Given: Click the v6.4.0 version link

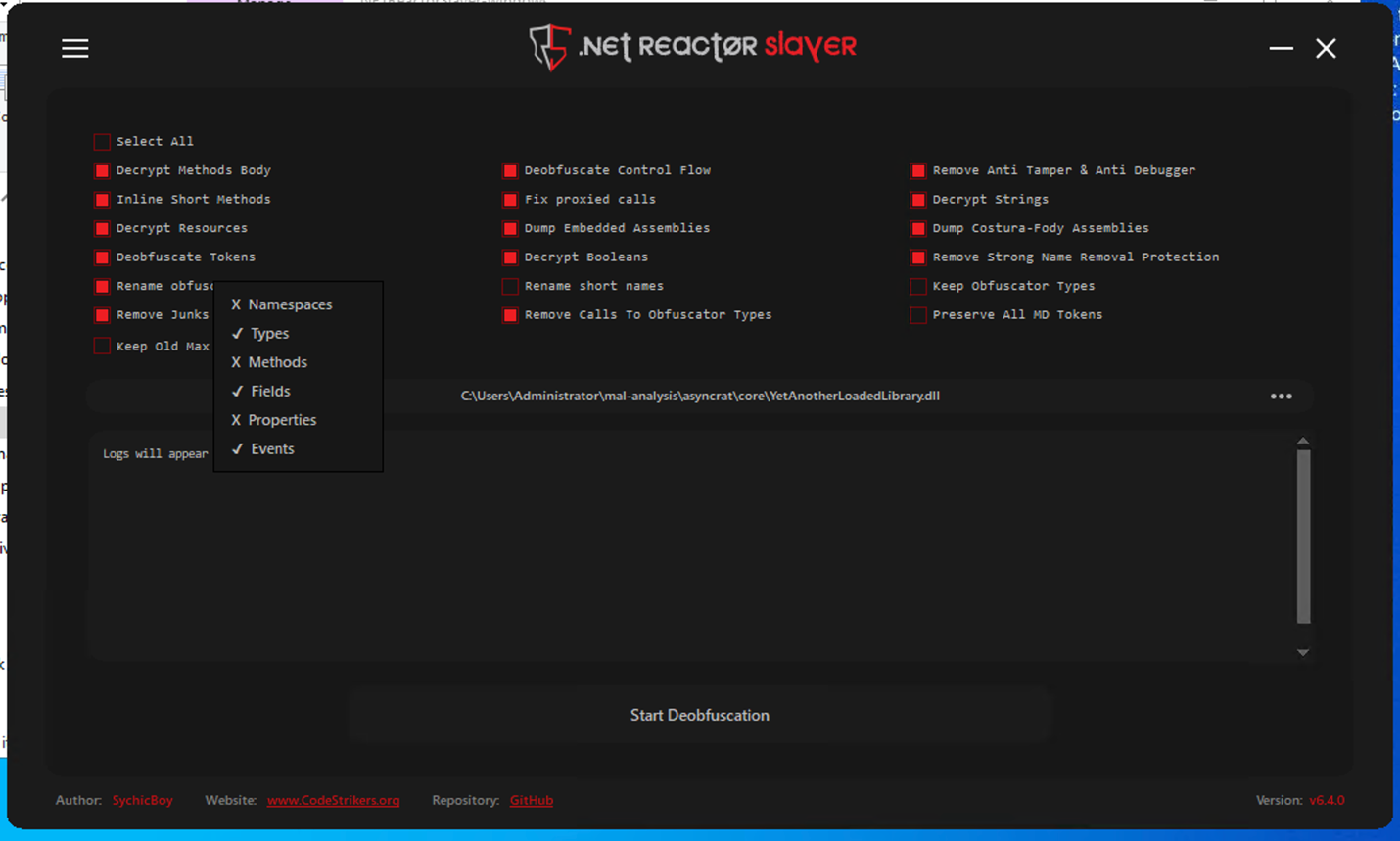Looking at the screenshot, I should [1327, 800].
